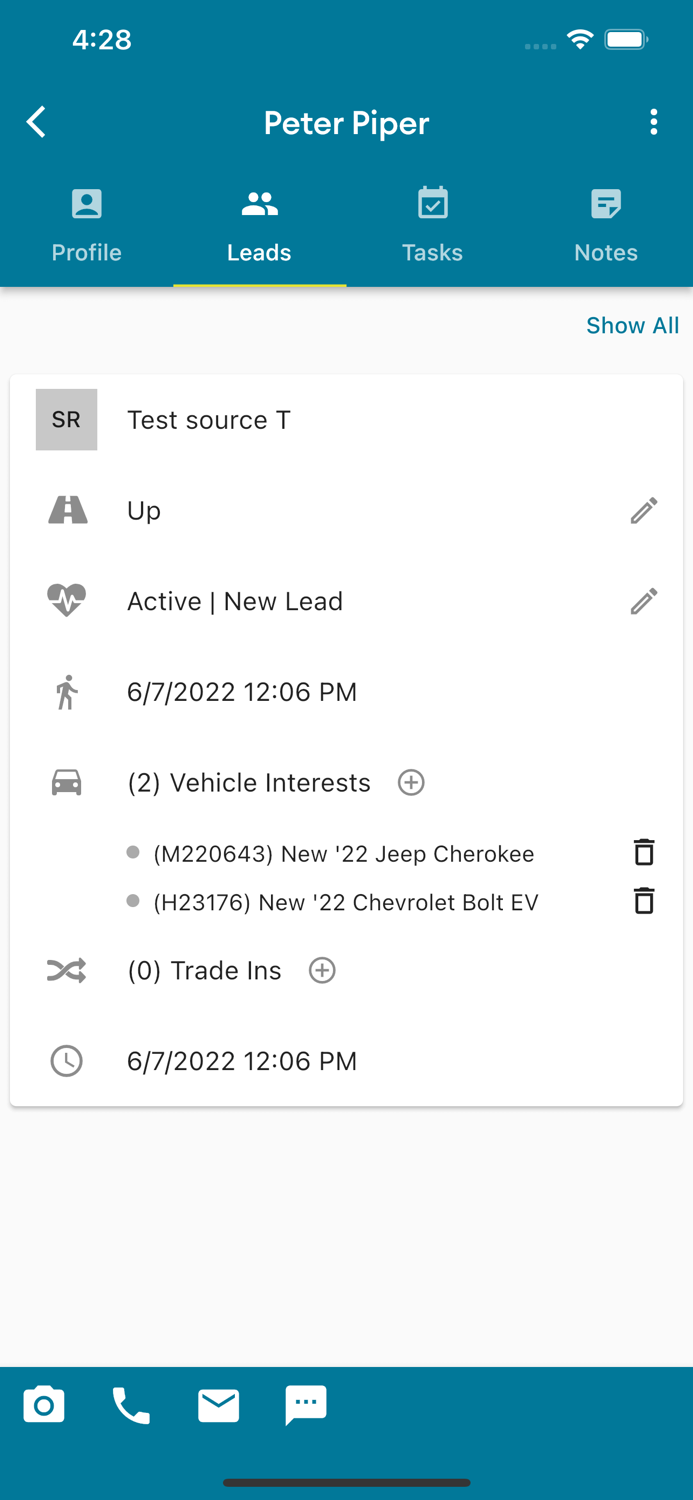The height and width of the screenshot is (1500, 693).
Task: Stay on the Leads tab
Action: click(259, 222)
